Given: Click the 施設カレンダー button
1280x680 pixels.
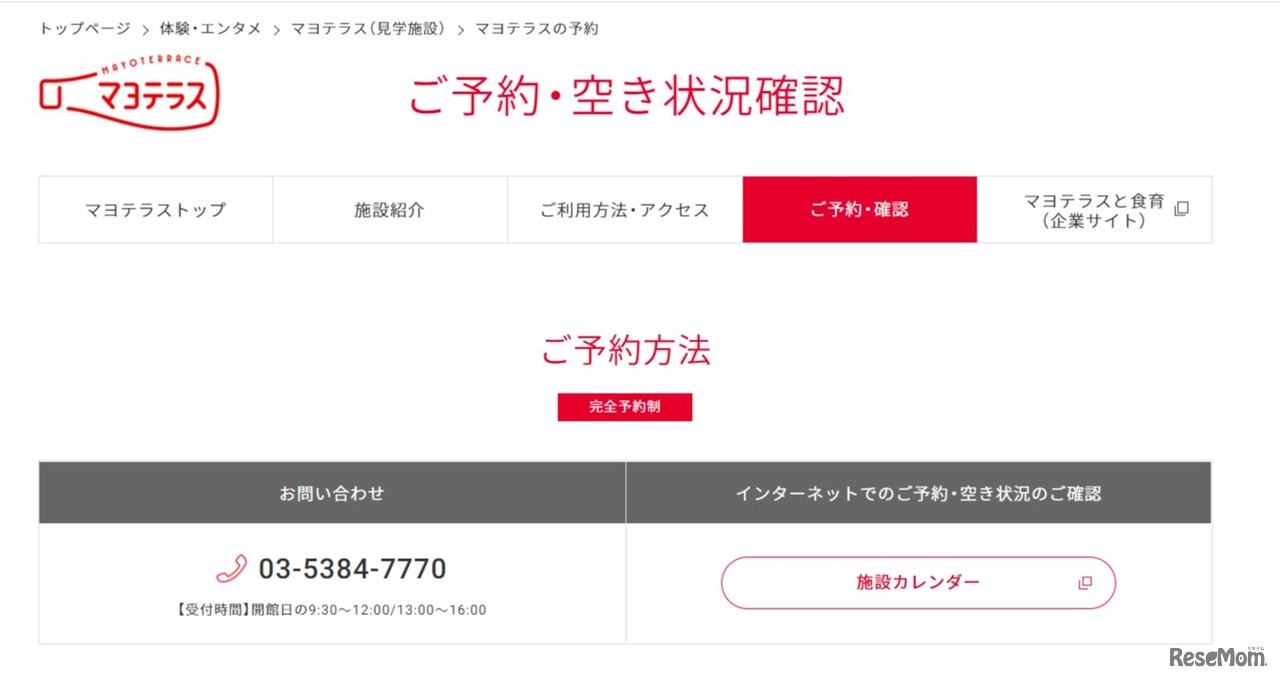Looking at the screenshot, I should coord(918,581).
